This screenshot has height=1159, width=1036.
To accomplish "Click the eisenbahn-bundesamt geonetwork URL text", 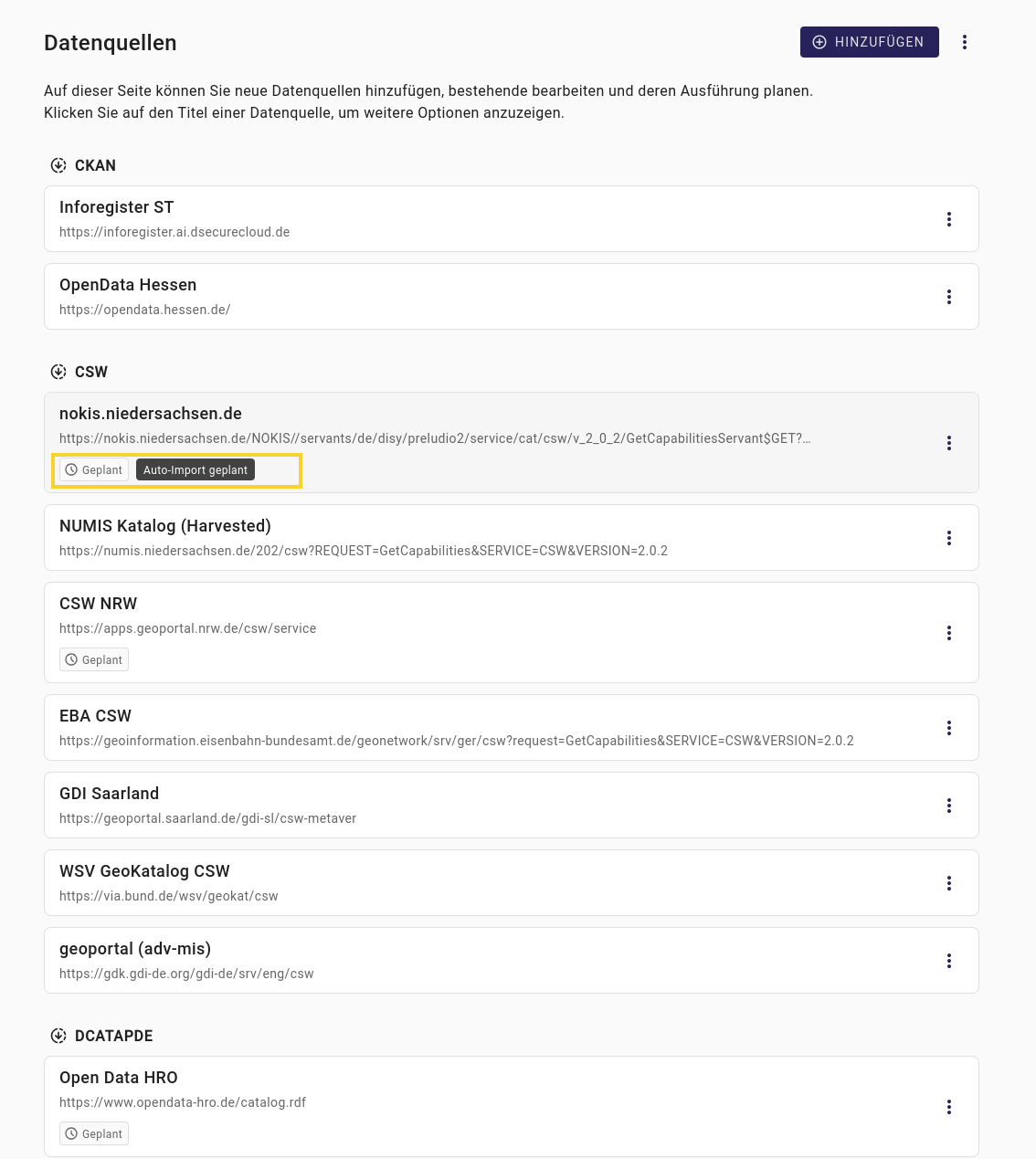I will [x=457, y=741].
